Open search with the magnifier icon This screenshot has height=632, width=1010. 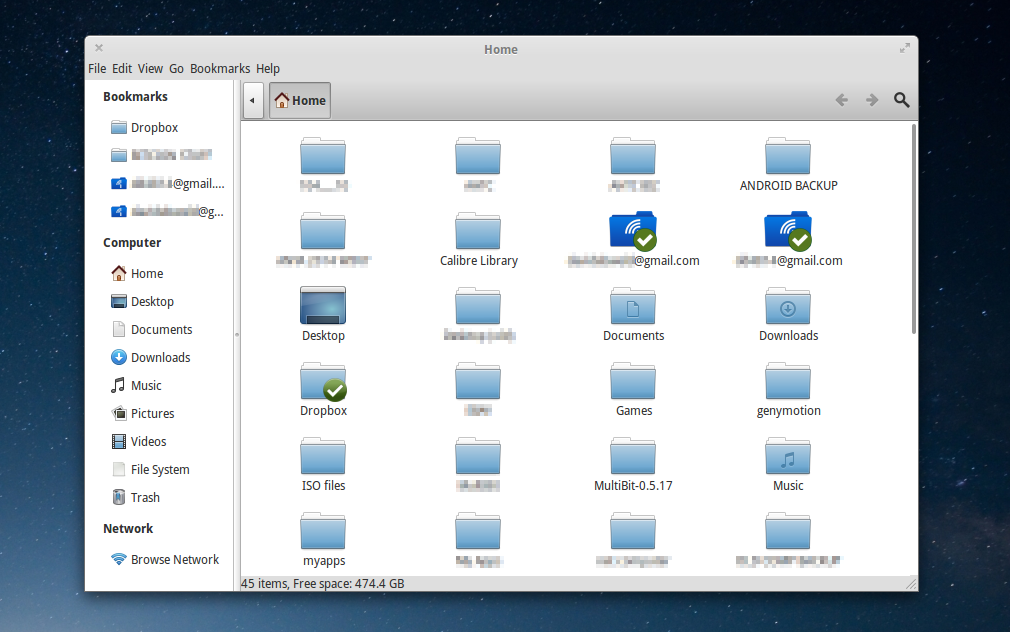pos(902,100)
